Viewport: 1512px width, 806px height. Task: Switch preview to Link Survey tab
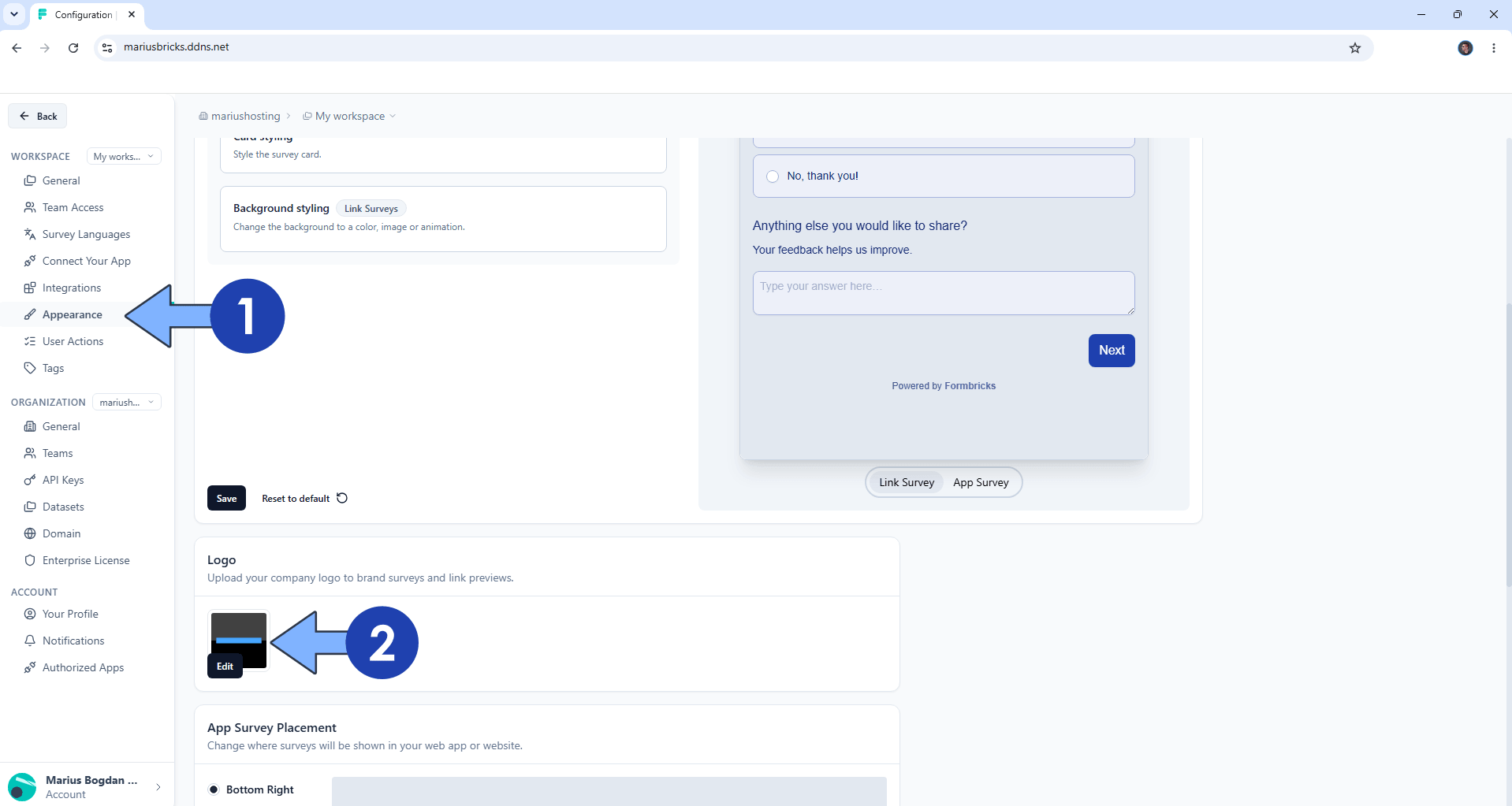coord(907,482)
